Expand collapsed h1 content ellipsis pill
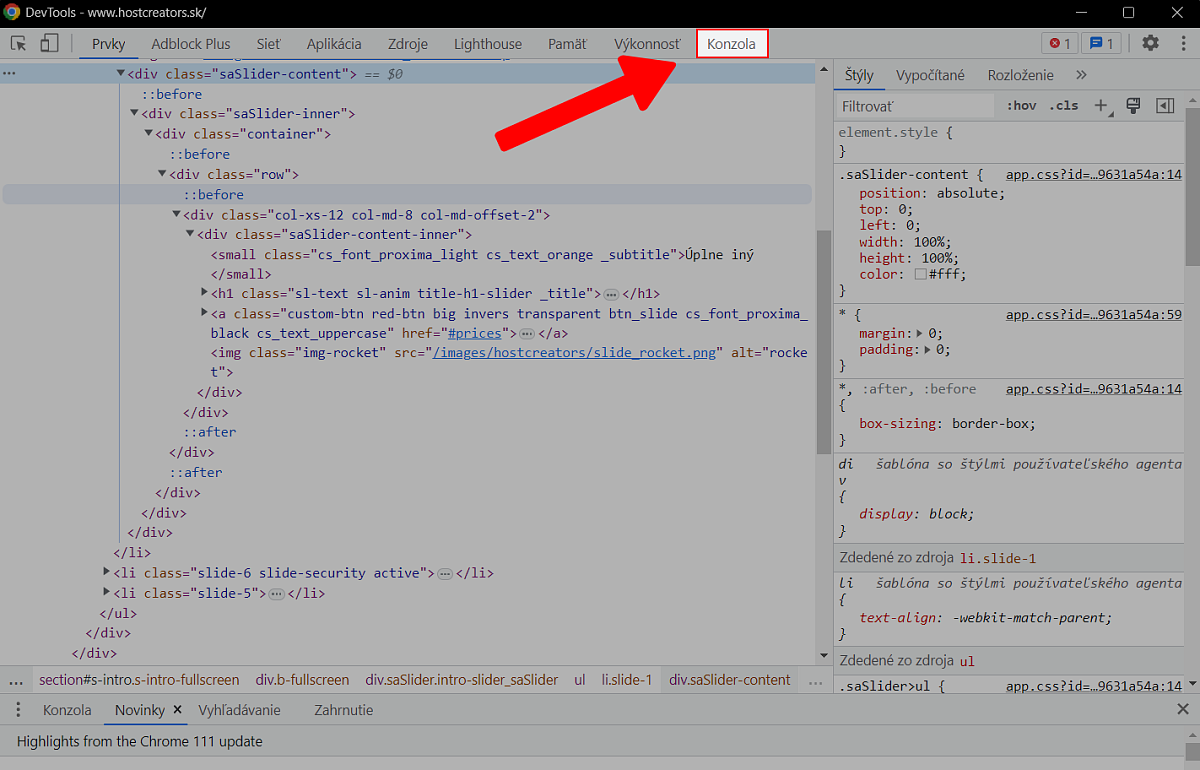The width and height of the screenshot is (1200, 770). [x=611, y=294]
